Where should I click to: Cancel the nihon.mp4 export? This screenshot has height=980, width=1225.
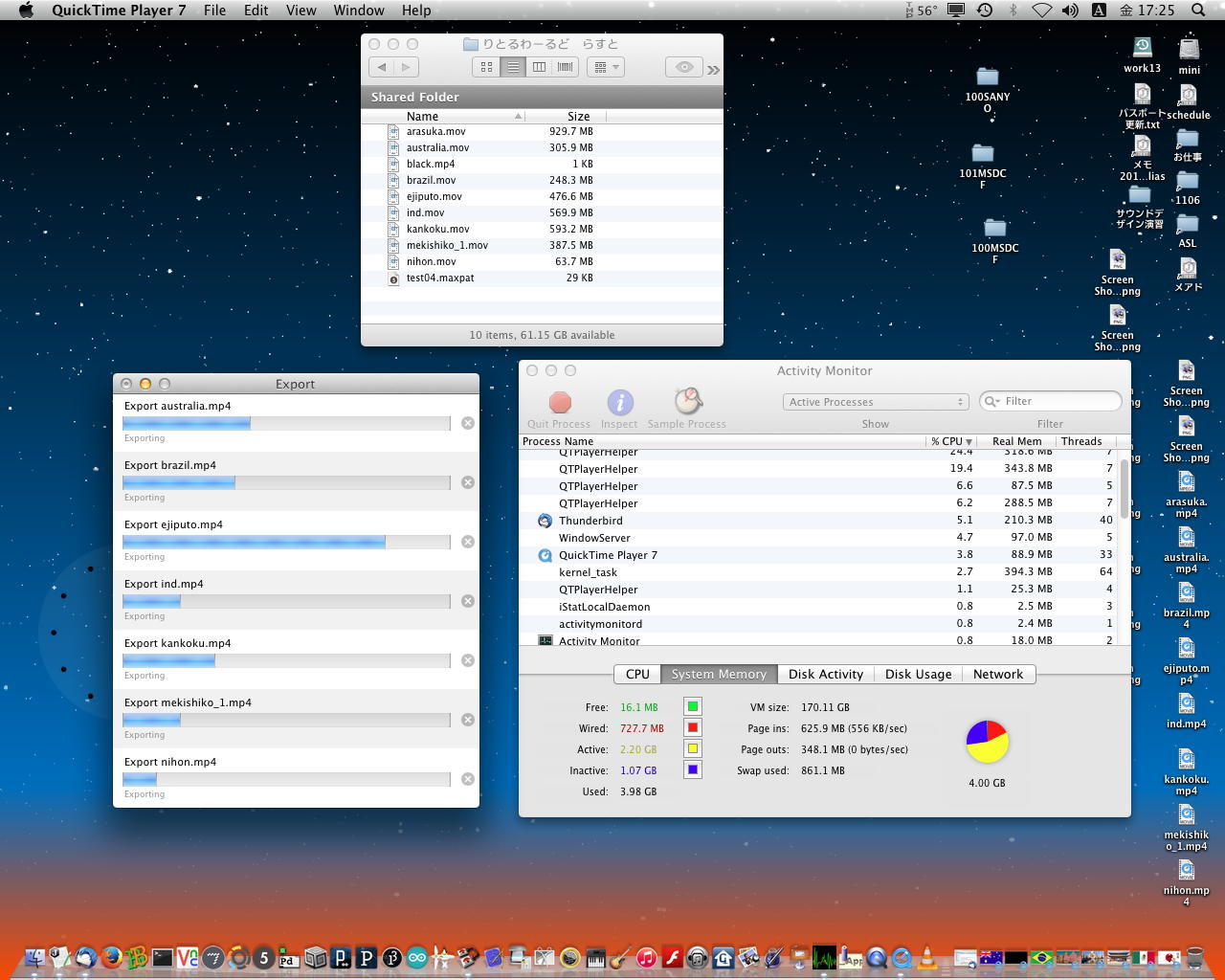468,779
